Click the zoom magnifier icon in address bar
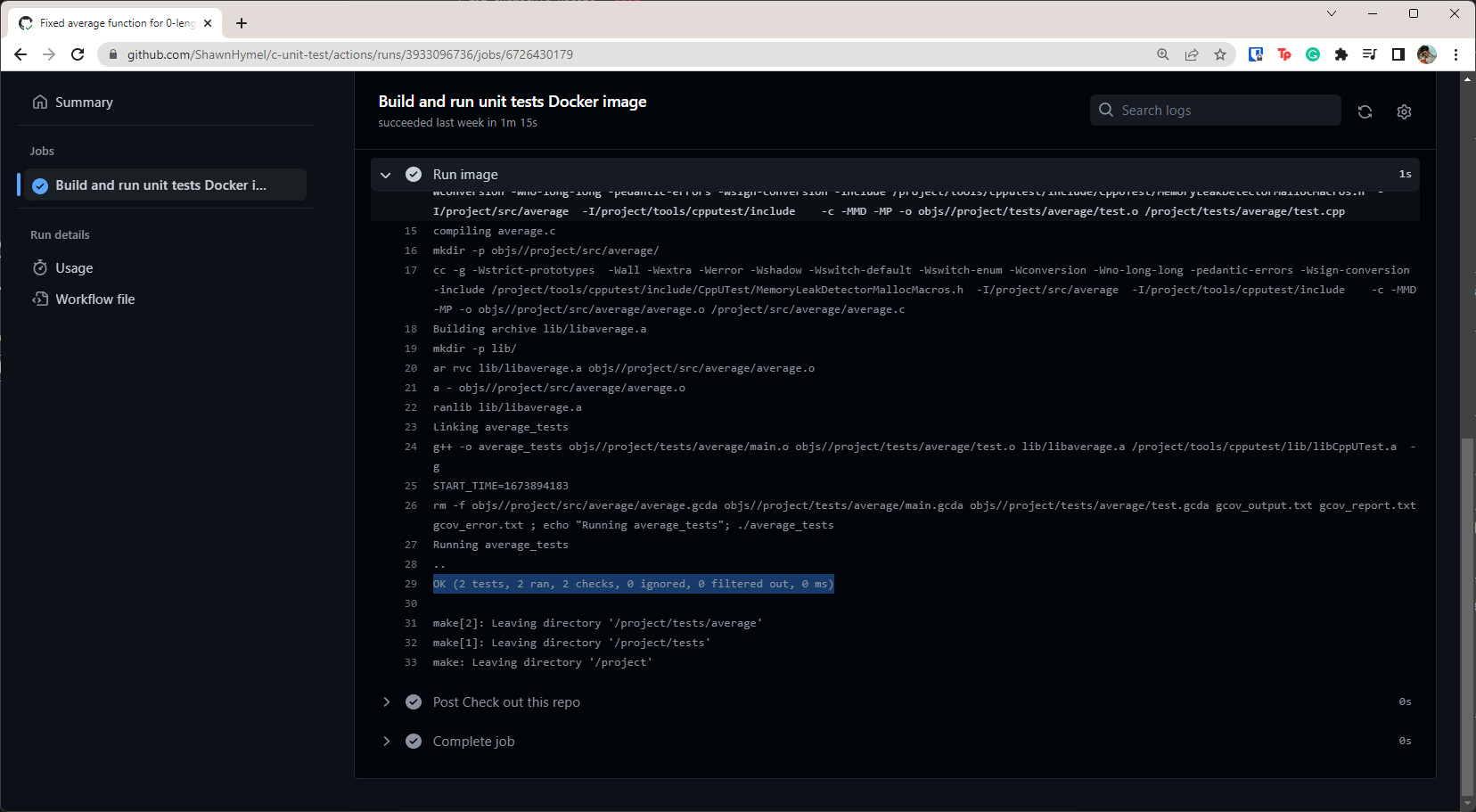This screenshot has height=812, width=1476. click(x=1163, y=54)
